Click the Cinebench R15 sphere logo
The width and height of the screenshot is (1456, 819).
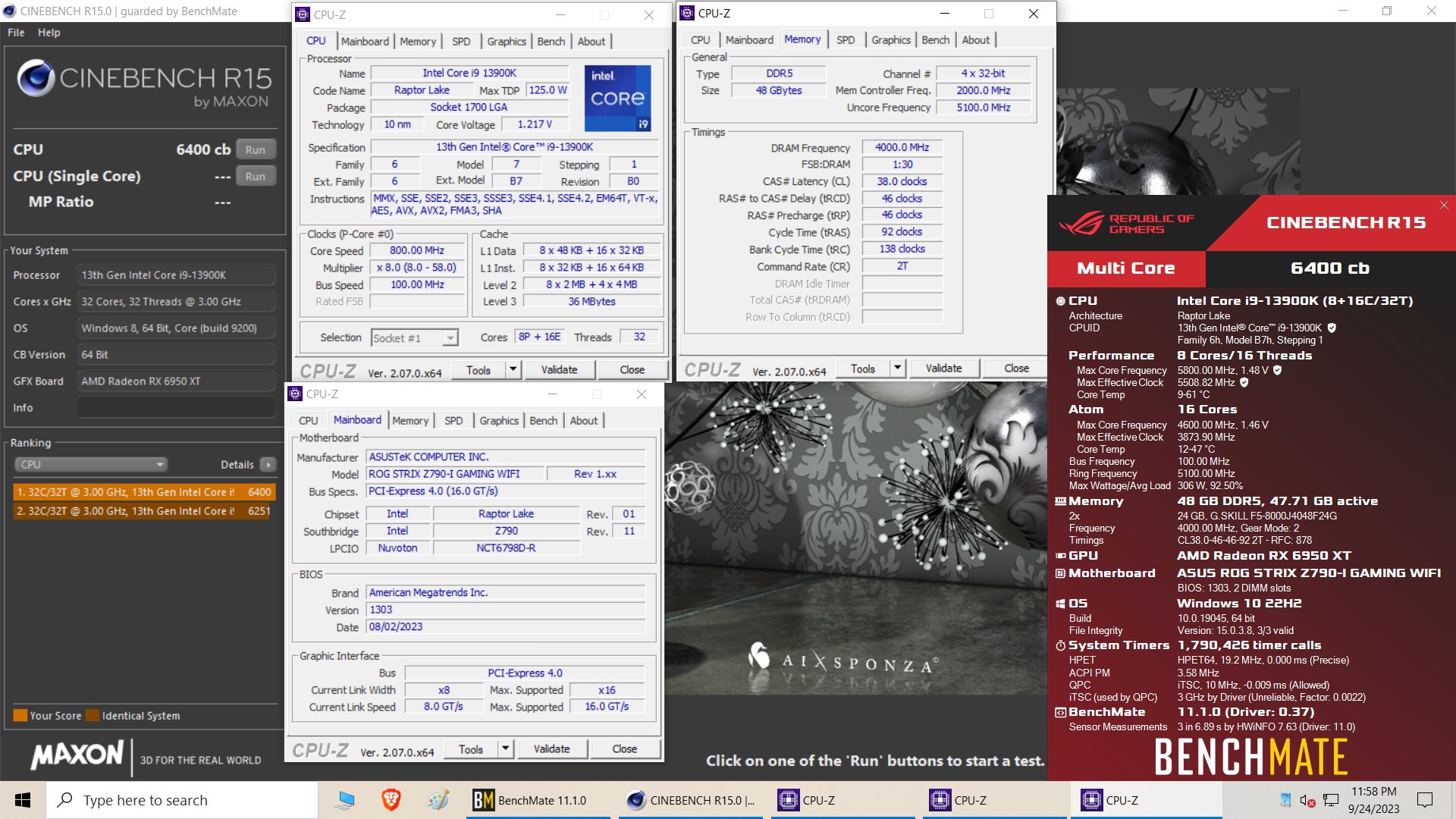36,78
